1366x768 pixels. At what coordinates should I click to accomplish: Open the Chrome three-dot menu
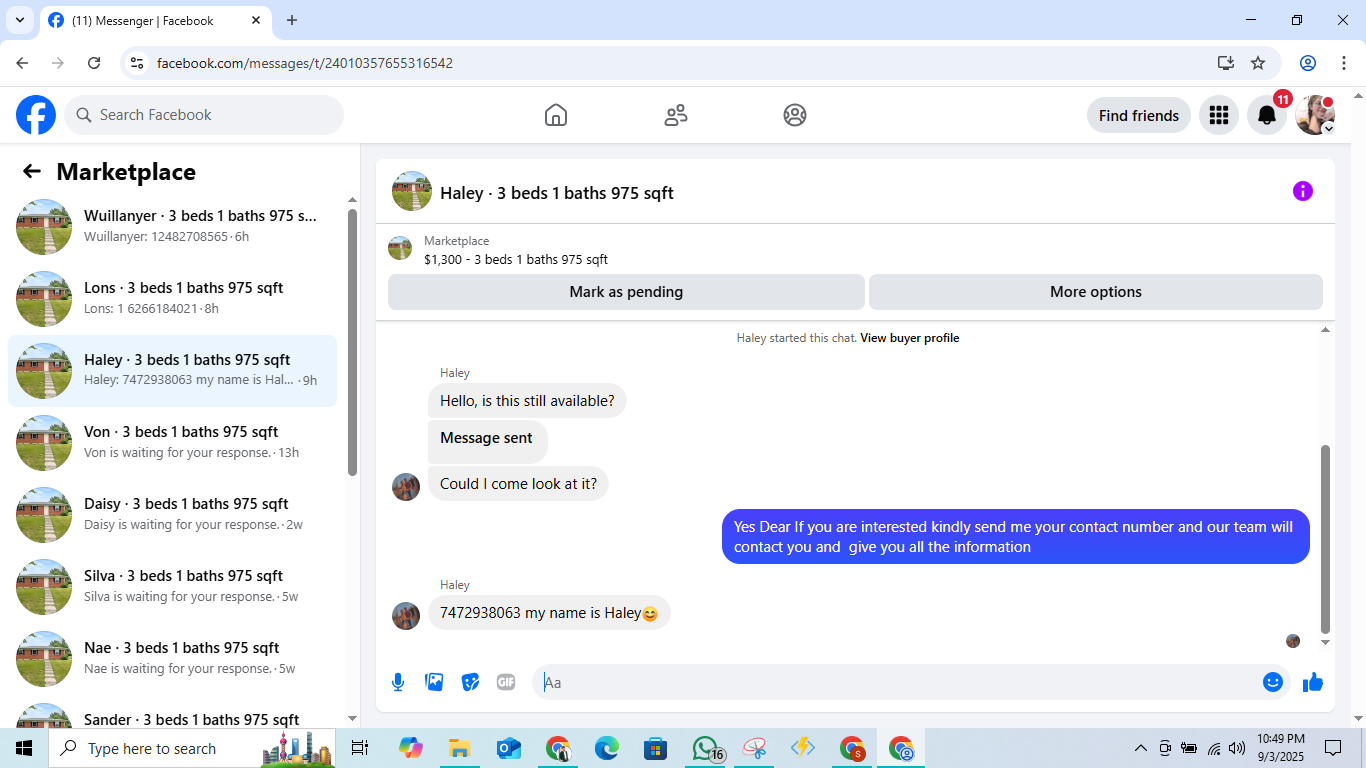tap(1344, 63)
